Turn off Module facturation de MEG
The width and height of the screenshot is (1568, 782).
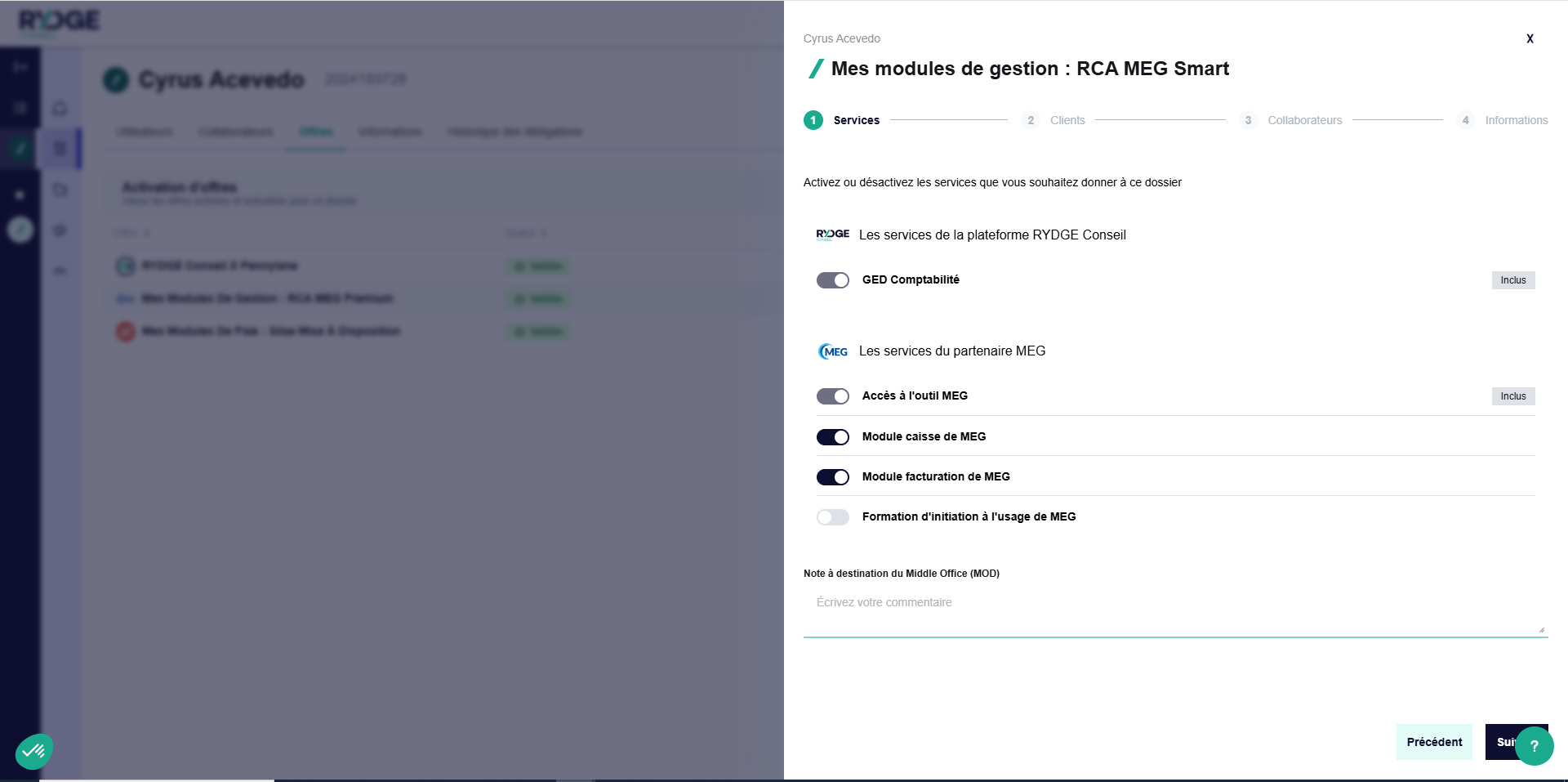[x=833, y=477]
